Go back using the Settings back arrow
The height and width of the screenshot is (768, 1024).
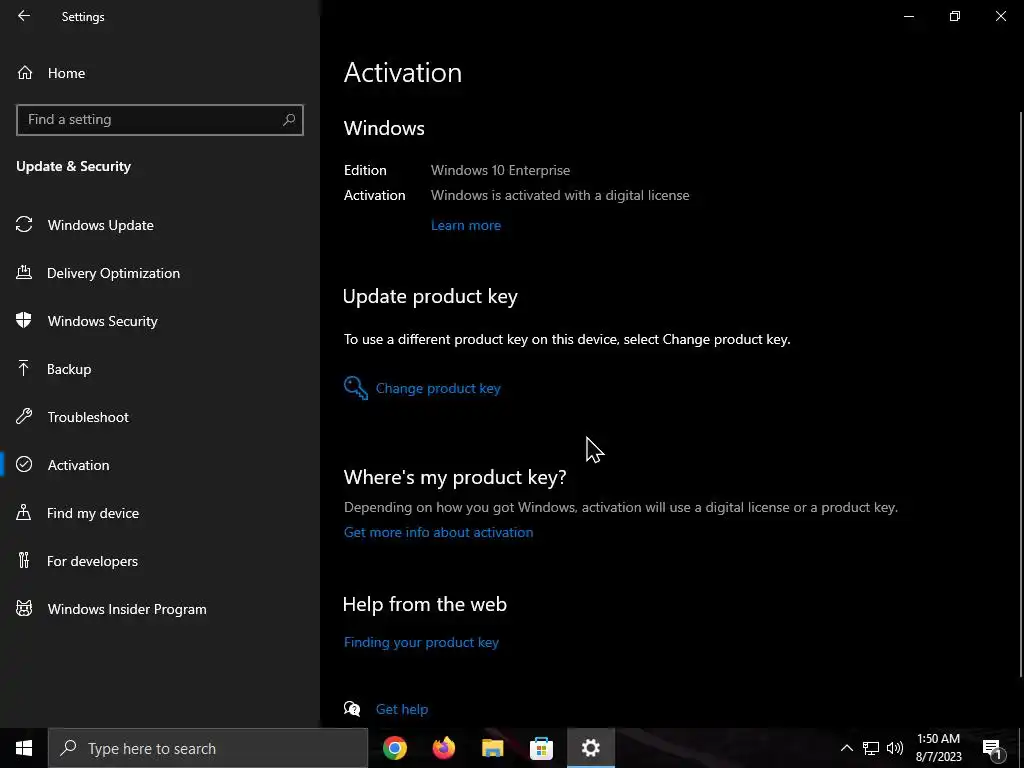coord(24,16)
